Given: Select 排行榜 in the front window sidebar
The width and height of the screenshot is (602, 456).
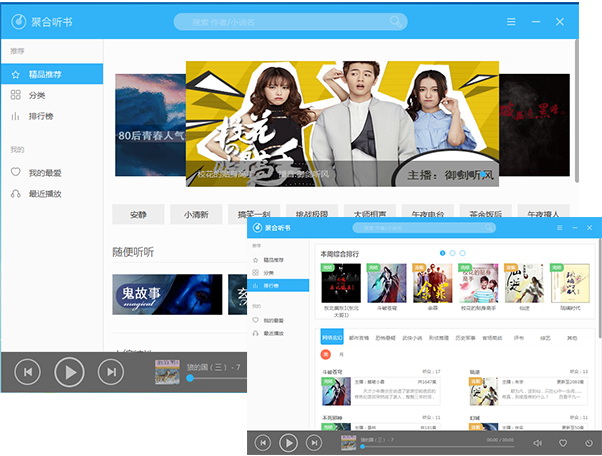Looking at the screenshot, I should (278, 286).
